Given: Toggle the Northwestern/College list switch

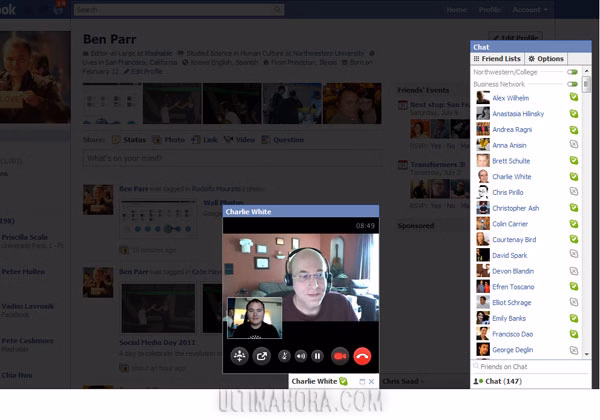Looking at the screenshot, I should point(572,72).
